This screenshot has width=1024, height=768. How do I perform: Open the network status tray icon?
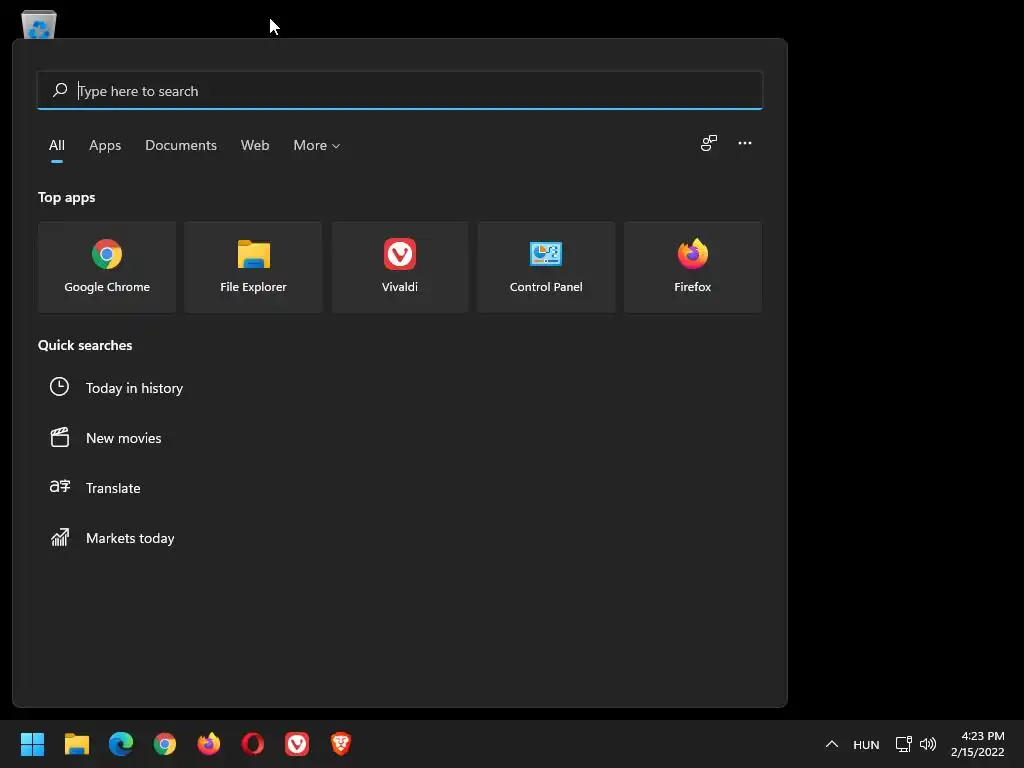903,744
